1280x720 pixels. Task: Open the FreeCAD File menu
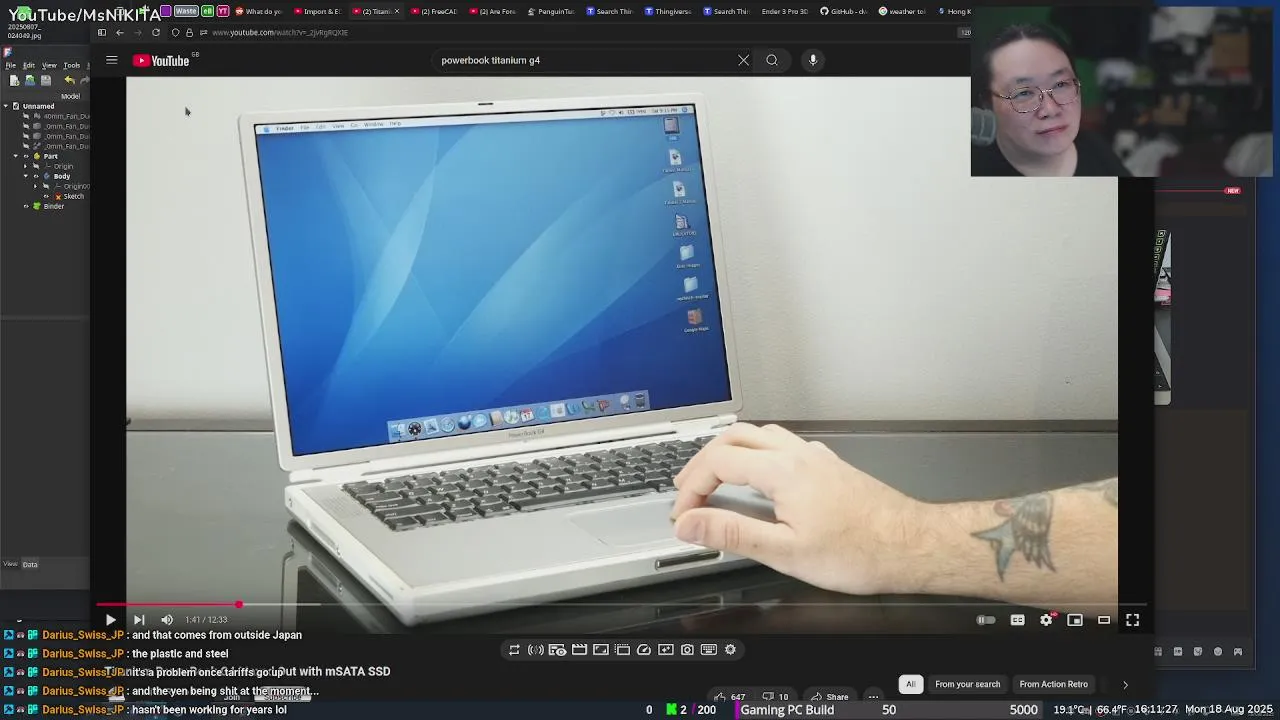(11, 65)
